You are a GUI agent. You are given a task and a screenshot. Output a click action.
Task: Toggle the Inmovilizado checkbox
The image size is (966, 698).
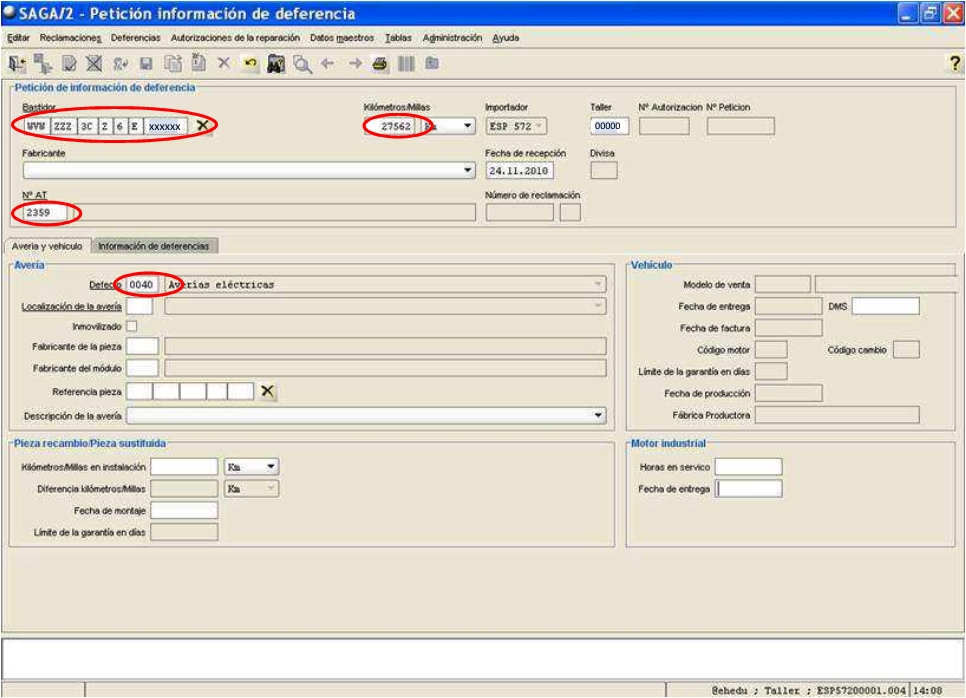[x=131, y=326]
